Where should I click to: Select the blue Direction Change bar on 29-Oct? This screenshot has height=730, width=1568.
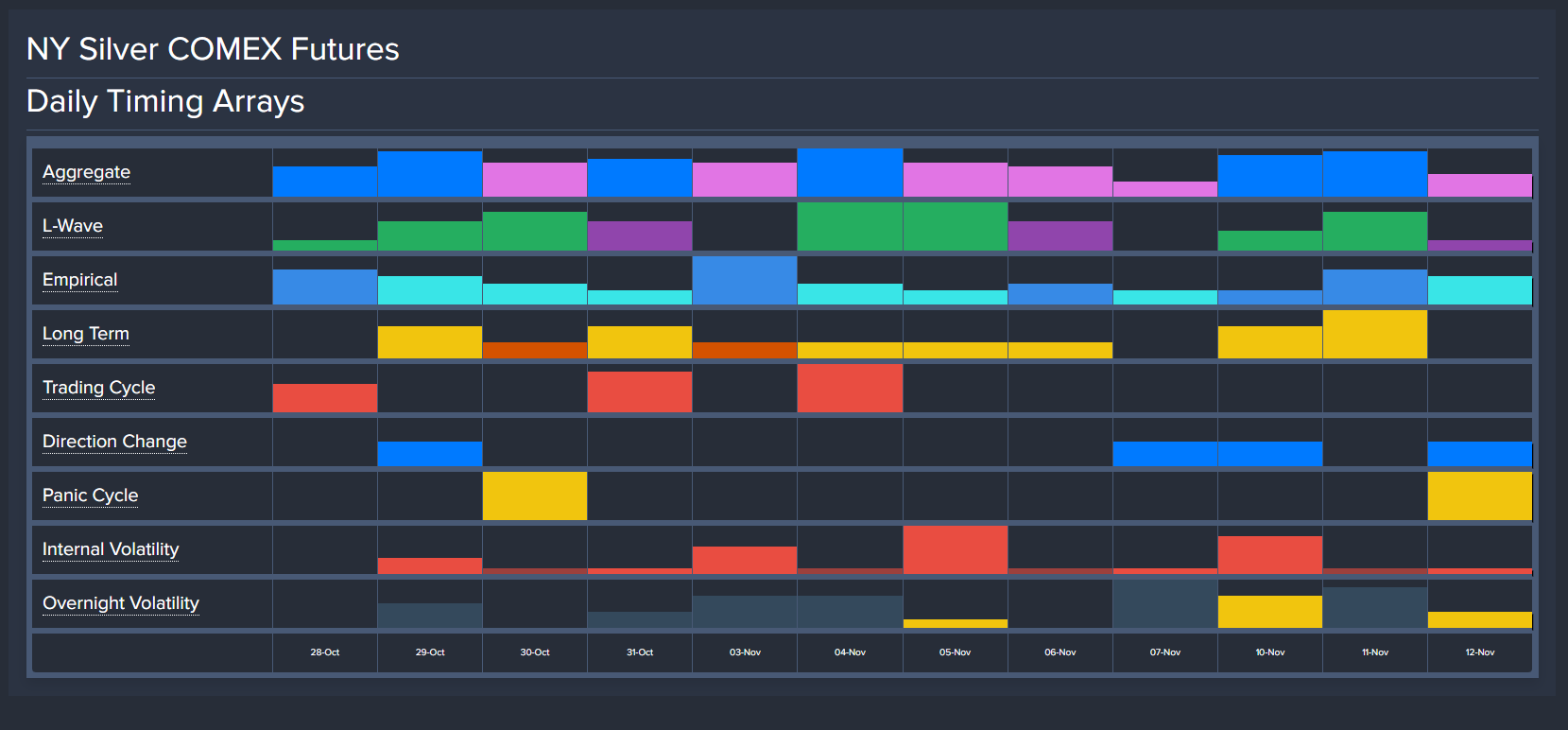[430, 454]
